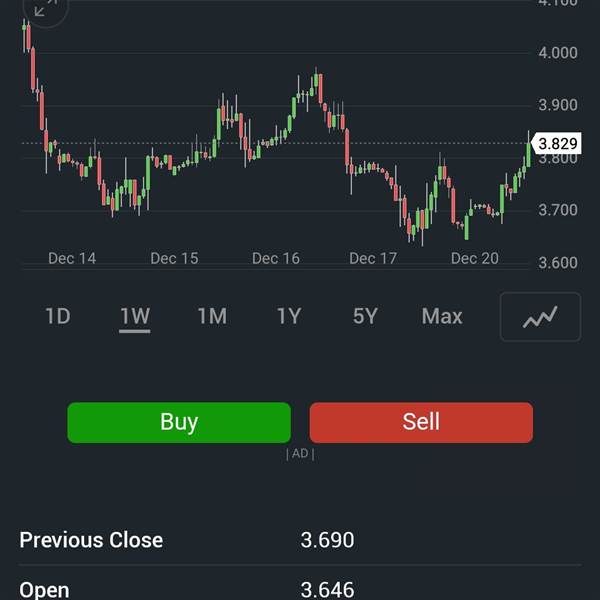600x600 pixels.
Task: Select the 1Y time range
Action: pos(289,316)
